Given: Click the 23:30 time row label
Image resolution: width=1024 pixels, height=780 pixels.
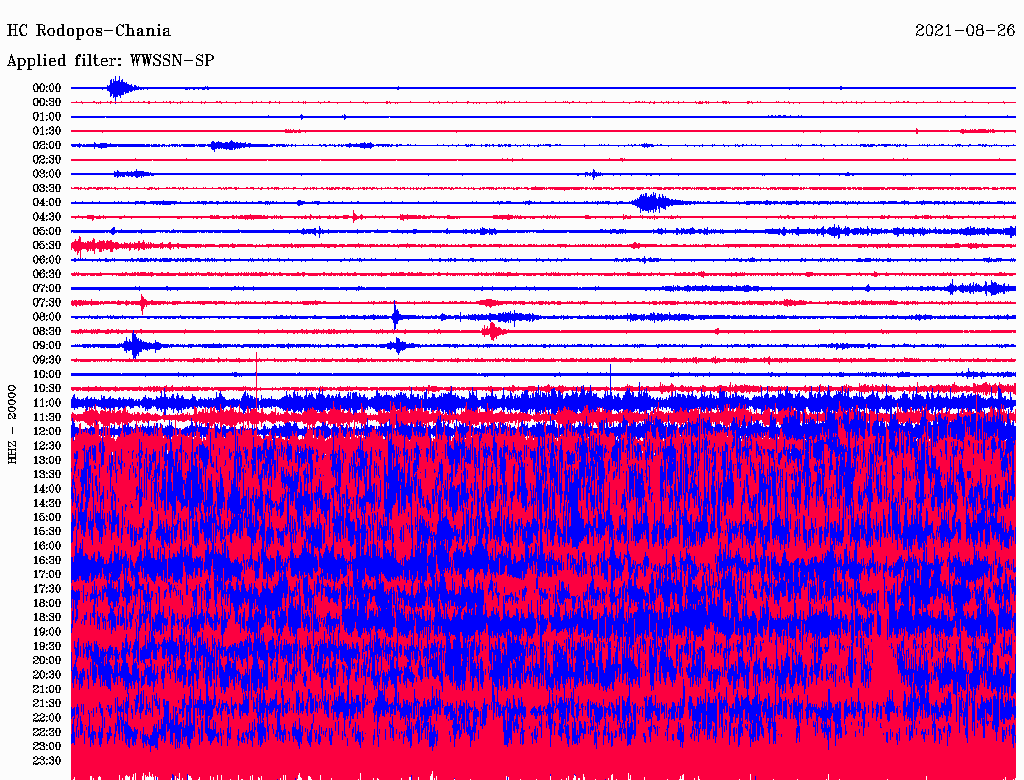Looking at the screenshot, I should coord(47,761).
